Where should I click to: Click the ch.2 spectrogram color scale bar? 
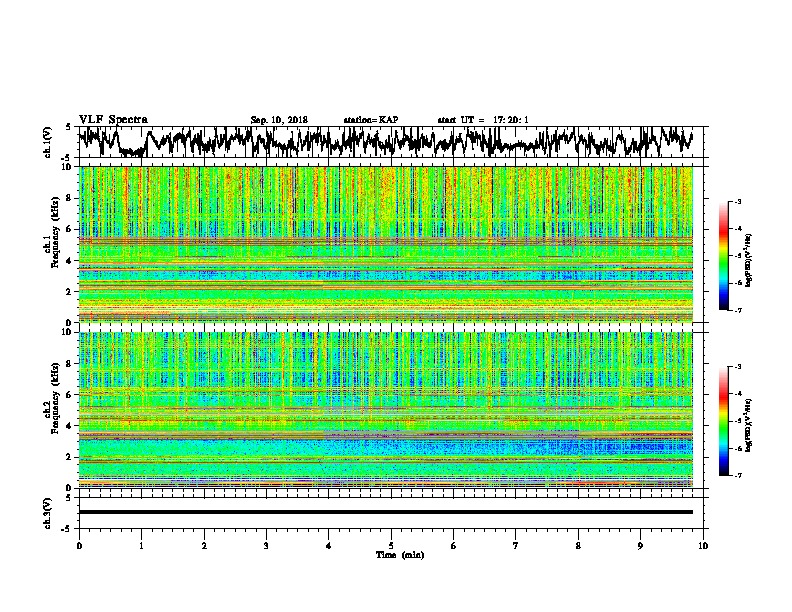pyautogui.click(x=723, y=421)
